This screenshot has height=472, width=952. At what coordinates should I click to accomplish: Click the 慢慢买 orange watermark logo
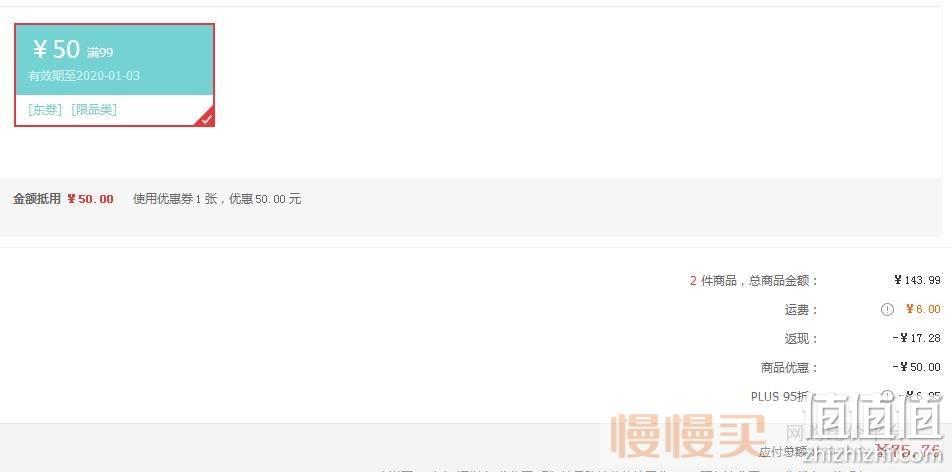coord(688,436)
